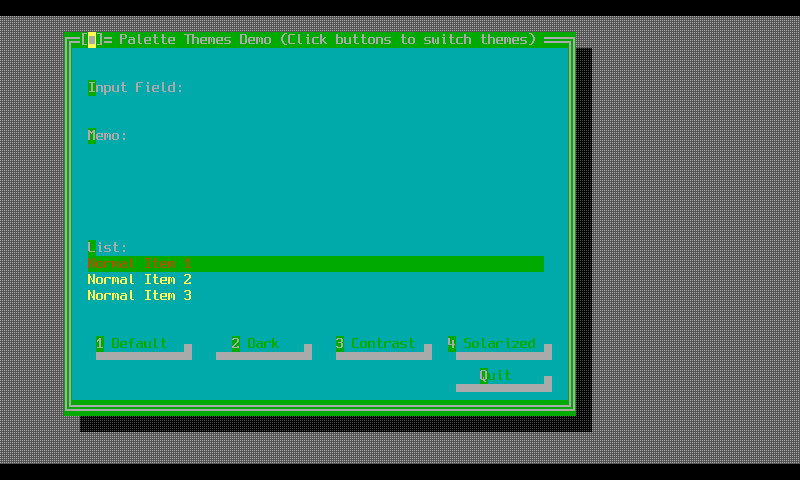
Task: Select 'Normal Item 1' in the list
Action: (315, 264)
